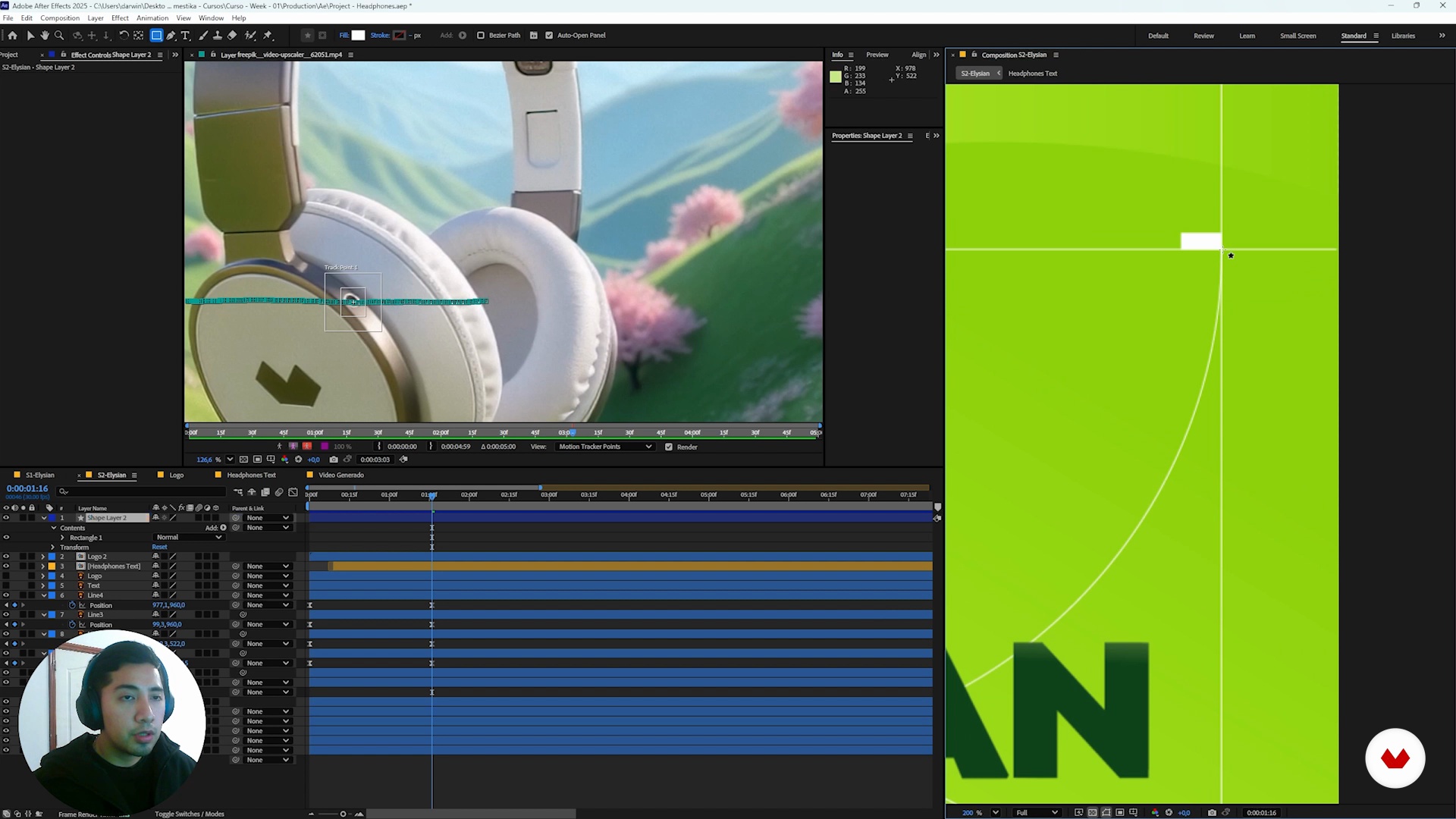Screen dimensions: 1456x819
Task: Switch to the Review workspace
Action: (1203, 36)
